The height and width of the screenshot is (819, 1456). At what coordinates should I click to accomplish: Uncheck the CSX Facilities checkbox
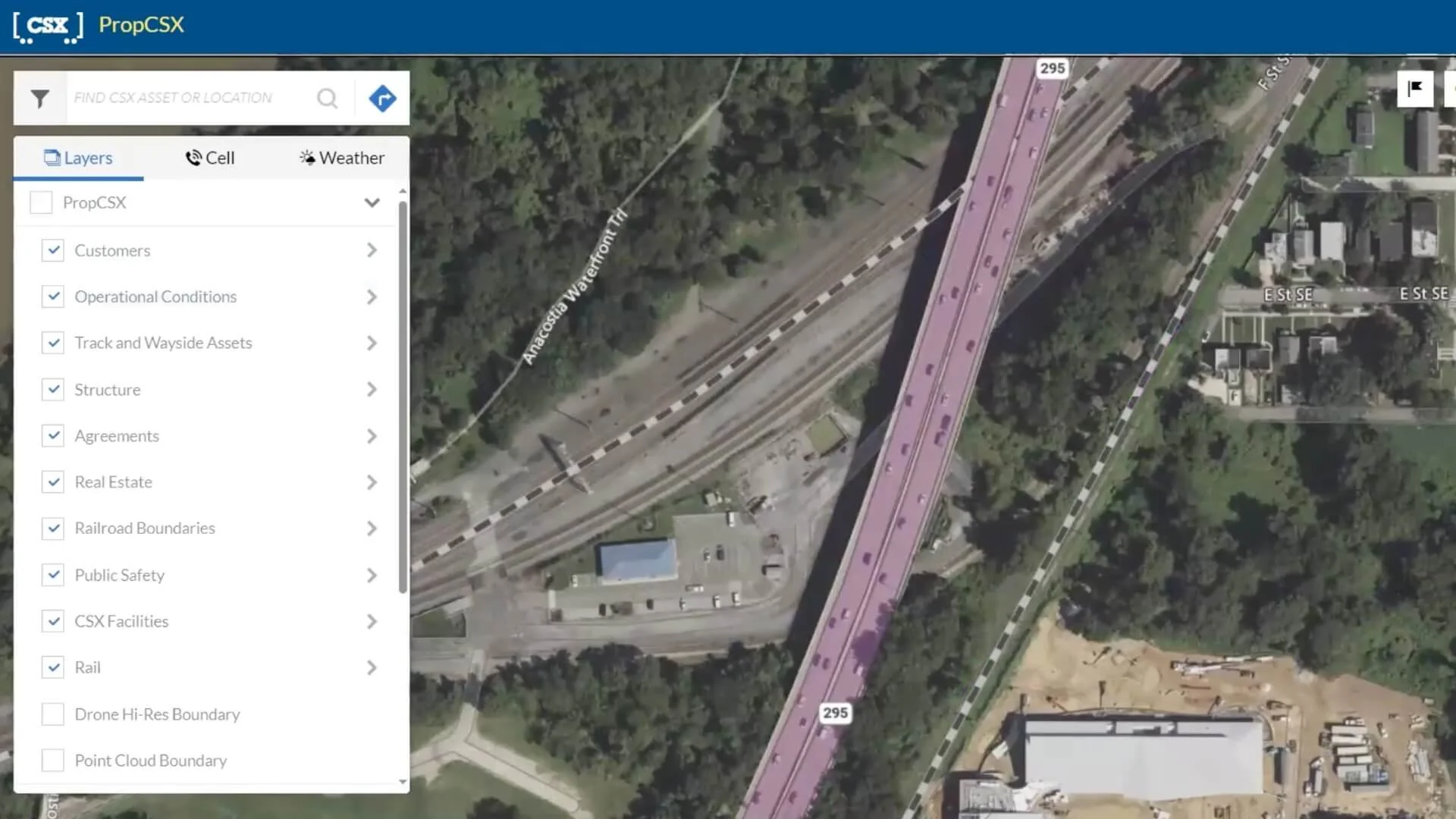(53, 622)
